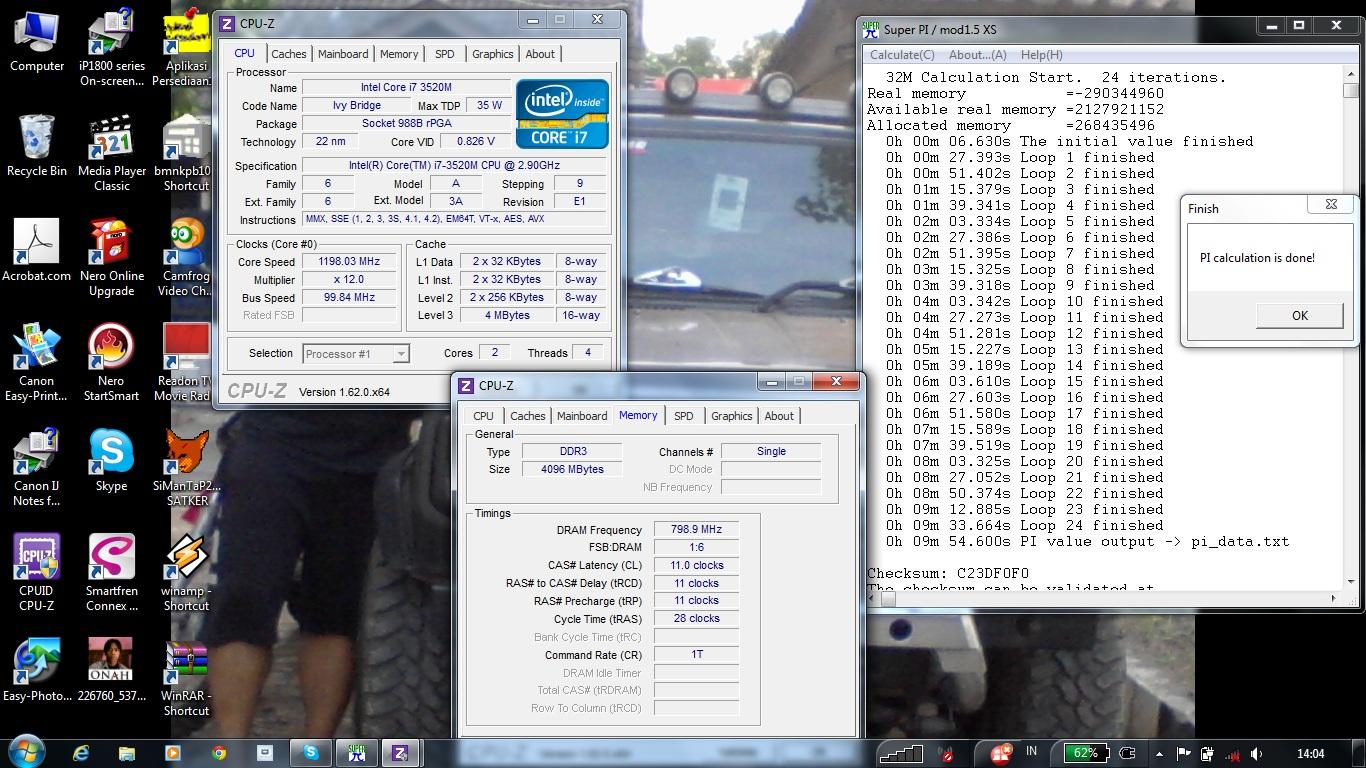Open About tab in top CPU-Z window

[x=540, y=54]
